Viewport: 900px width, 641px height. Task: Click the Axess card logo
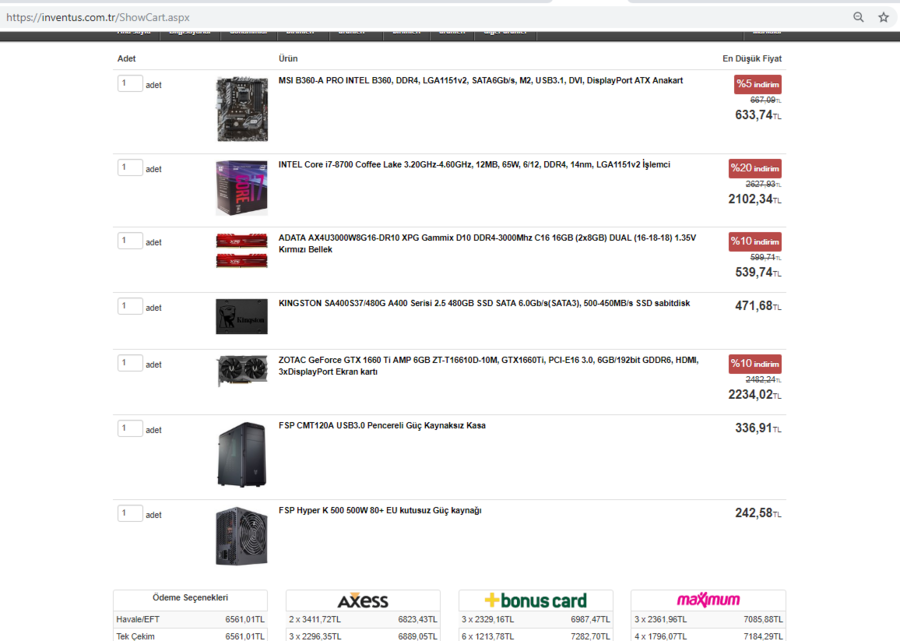point(363,600)
